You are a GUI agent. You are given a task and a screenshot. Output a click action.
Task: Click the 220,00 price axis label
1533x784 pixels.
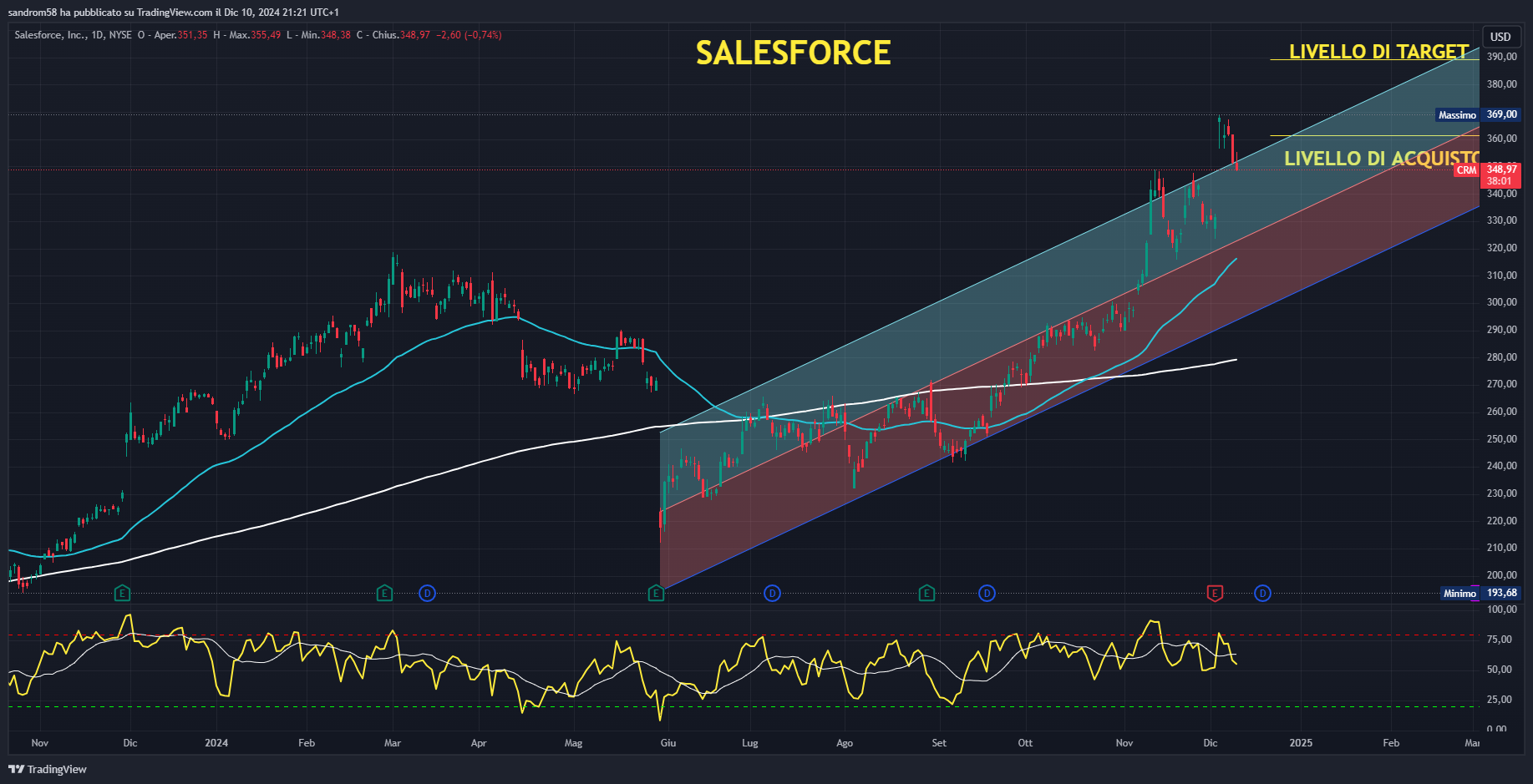click(x=1501, y=521)
